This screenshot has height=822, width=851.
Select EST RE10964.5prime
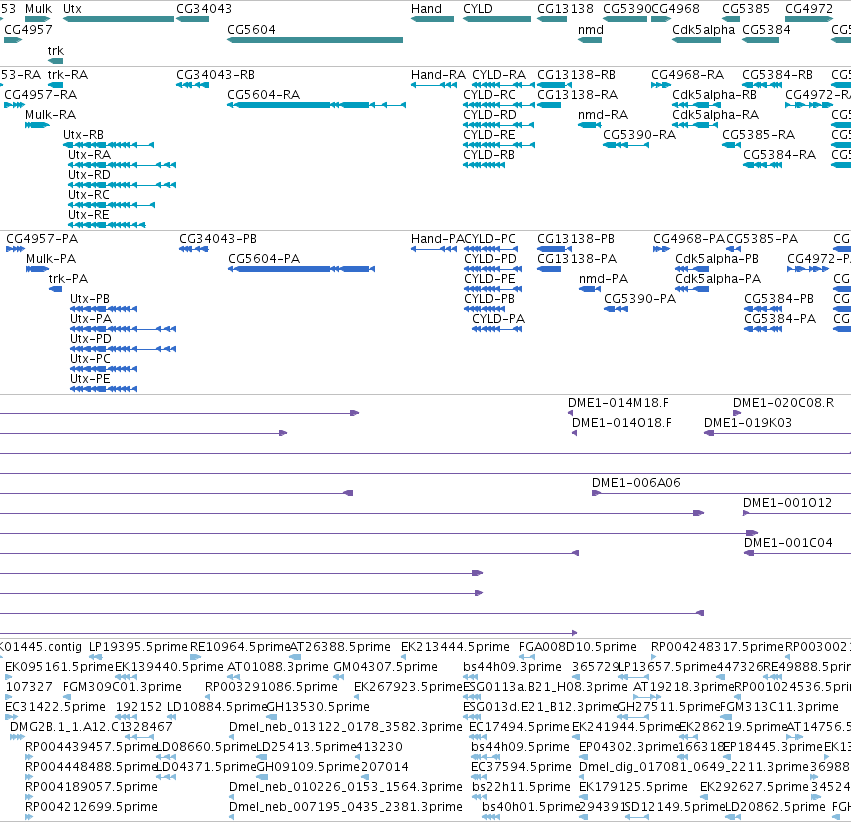196,657
